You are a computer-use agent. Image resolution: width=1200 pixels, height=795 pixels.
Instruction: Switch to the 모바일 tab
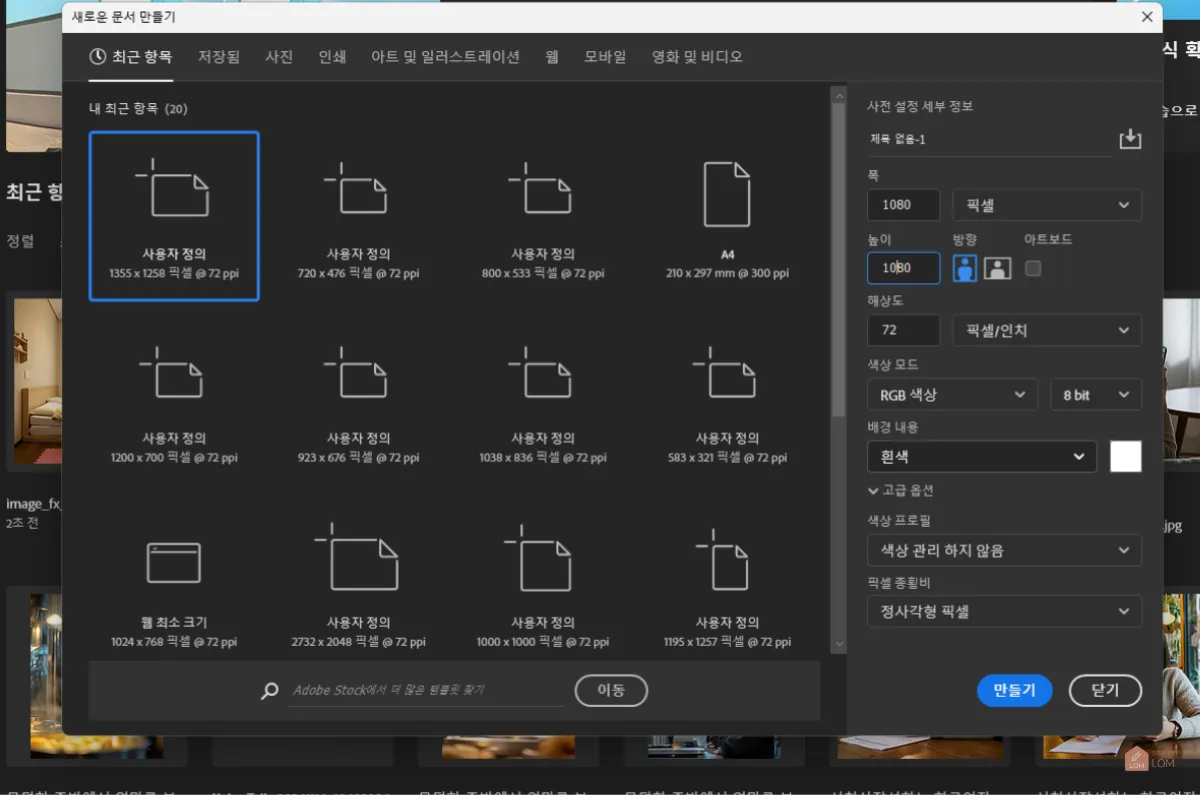click(605, 57)
